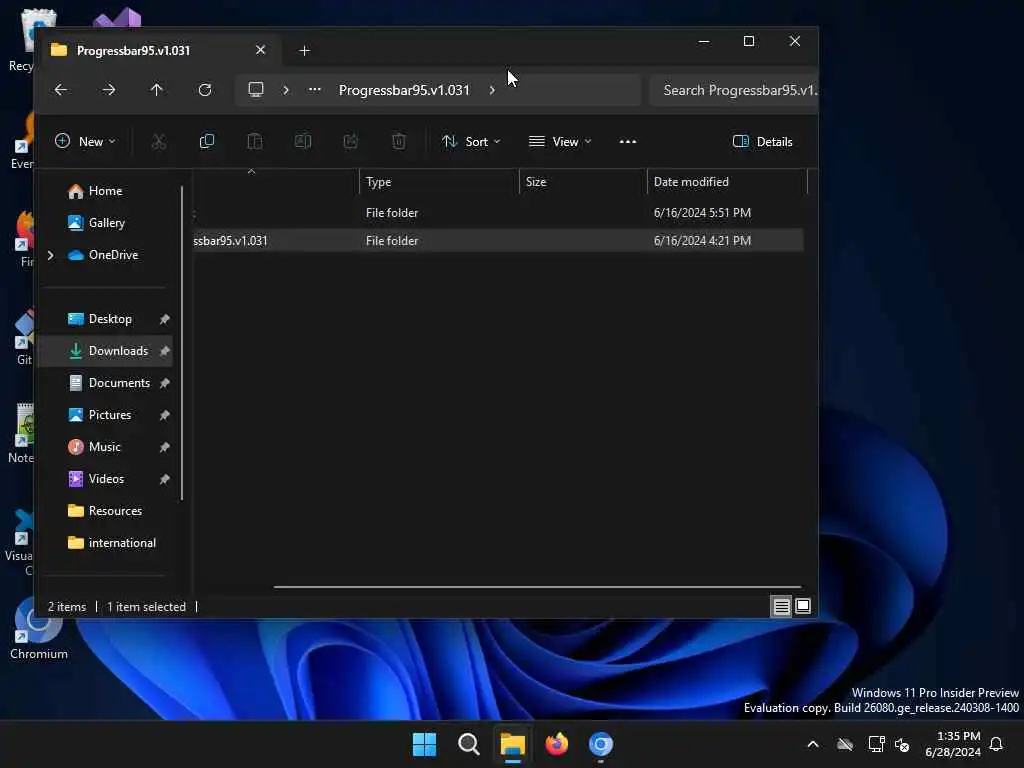This screenshot has height=768, width=1024.
Task: Focus the Search Progressbar95.v1 field
Action: pos(734,90)
